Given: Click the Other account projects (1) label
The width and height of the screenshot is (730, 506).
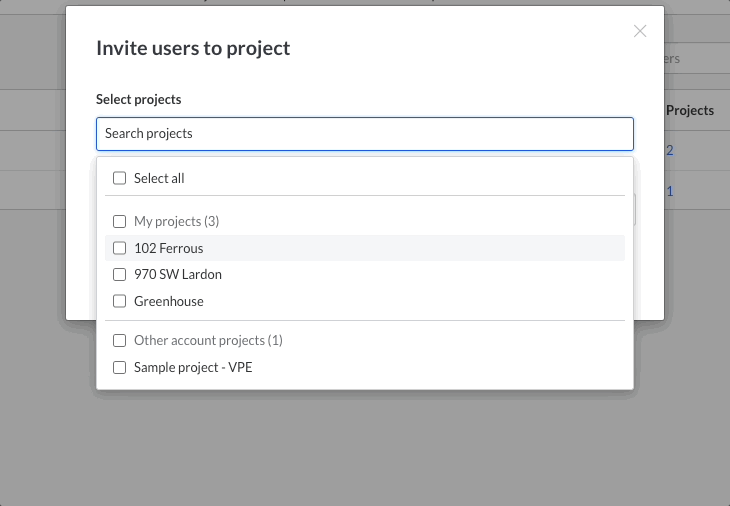Looking at the screenshot, I should point(208,341).
